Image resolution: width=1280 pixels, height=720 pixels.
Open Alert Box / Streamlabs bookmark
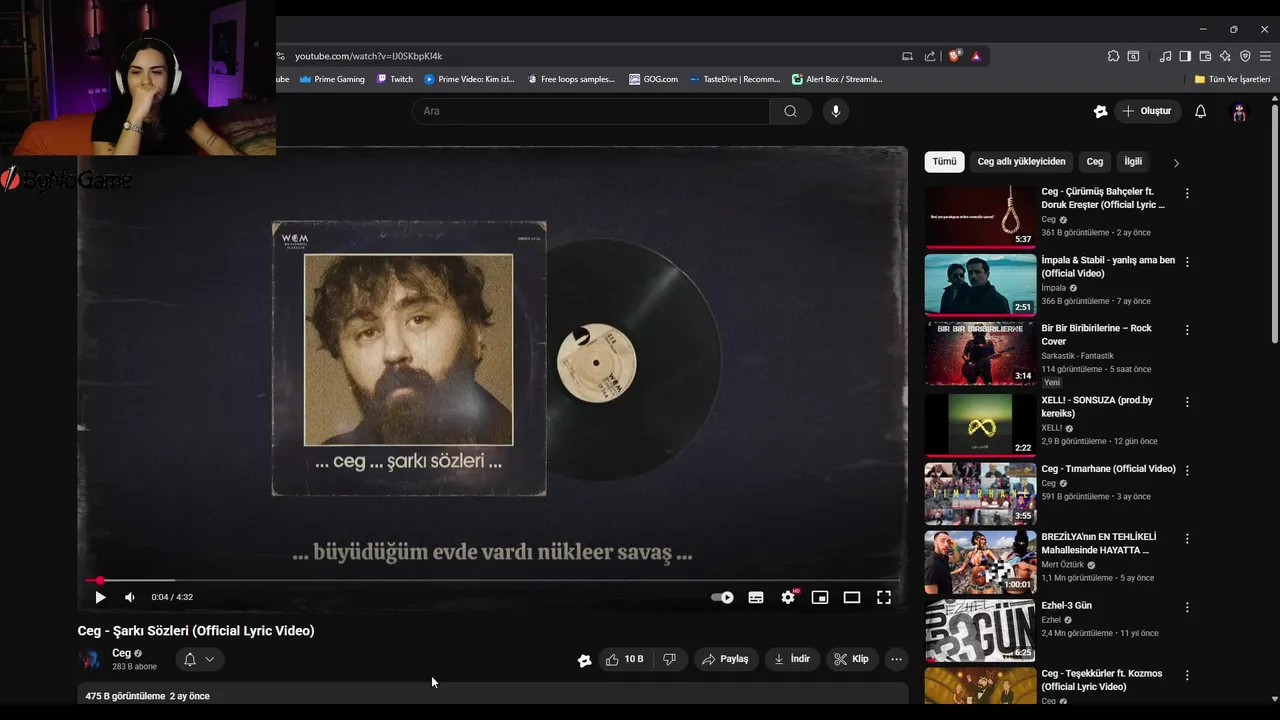click(837, 79)
